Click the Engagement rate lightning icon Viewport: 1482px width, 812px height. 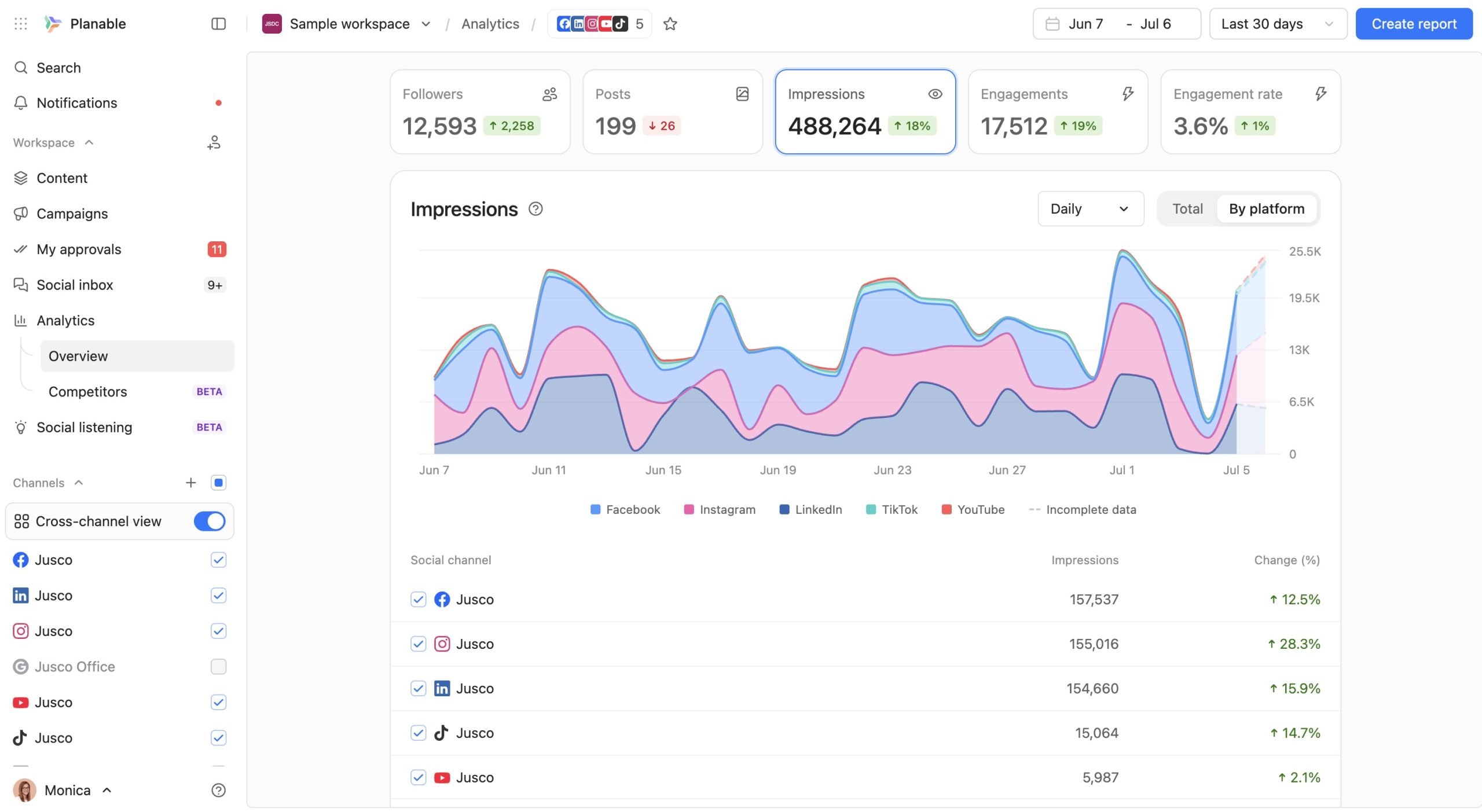pyautogui.click(x=1320, y=94)
